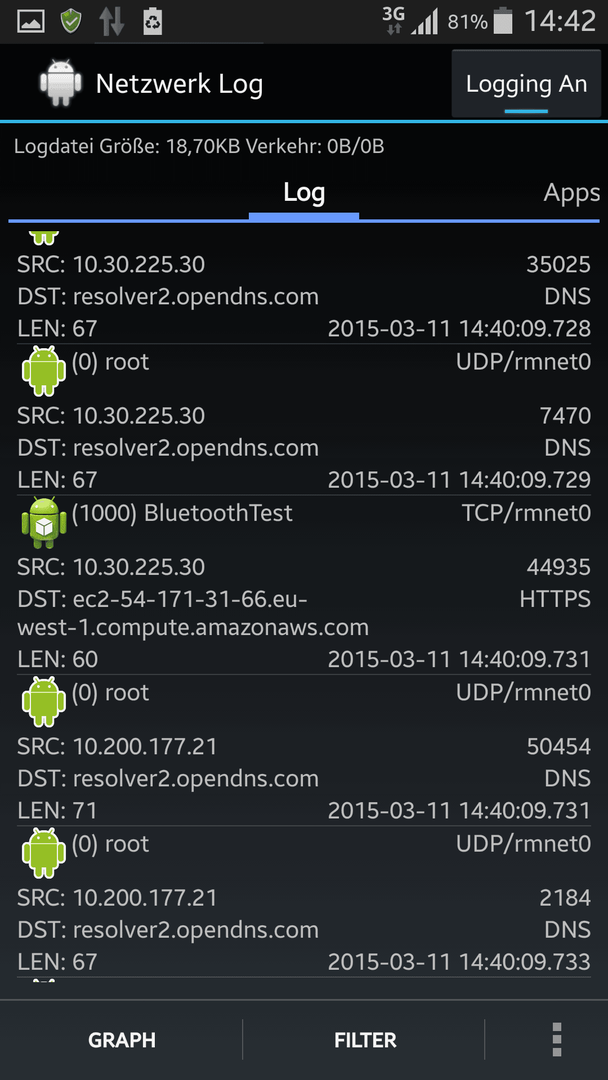Select the Log tab
The width and height of the screenshot is (608, 1080).
point(304,193)
